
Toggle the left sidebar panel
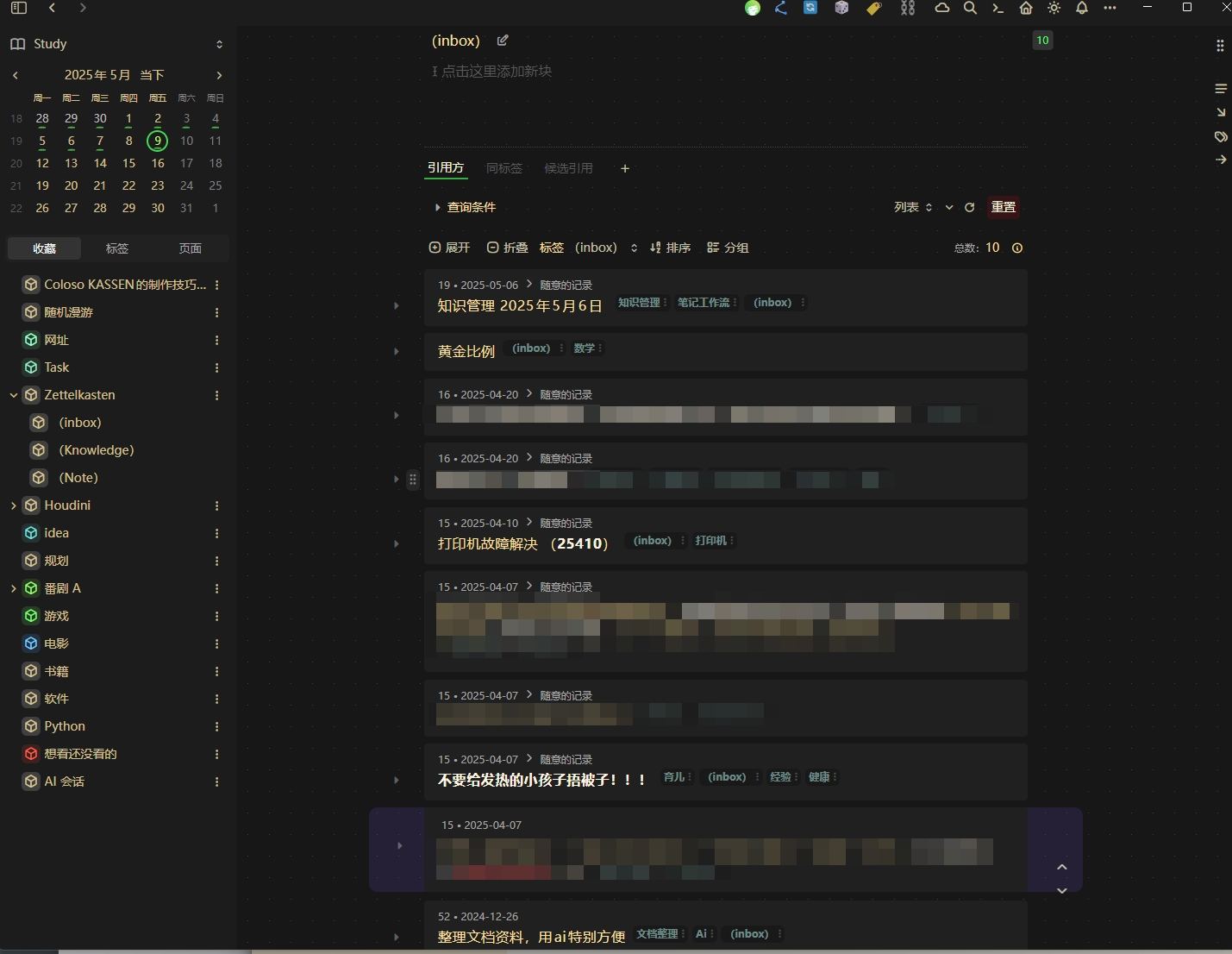19,8
